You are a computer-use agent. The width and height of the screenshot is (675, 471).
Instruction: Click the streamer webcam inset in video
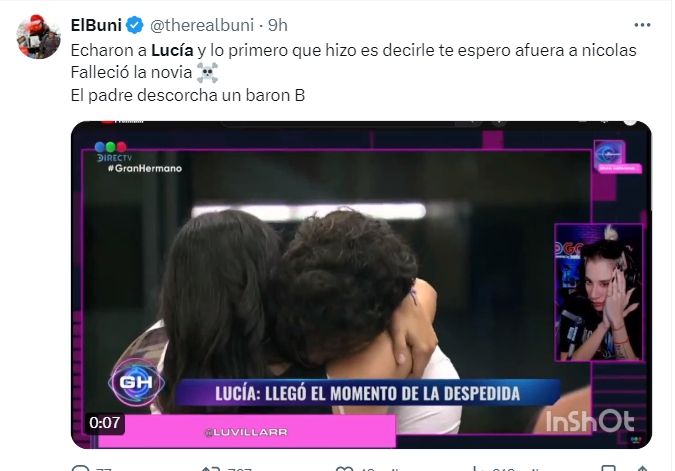tap(598, 292)
